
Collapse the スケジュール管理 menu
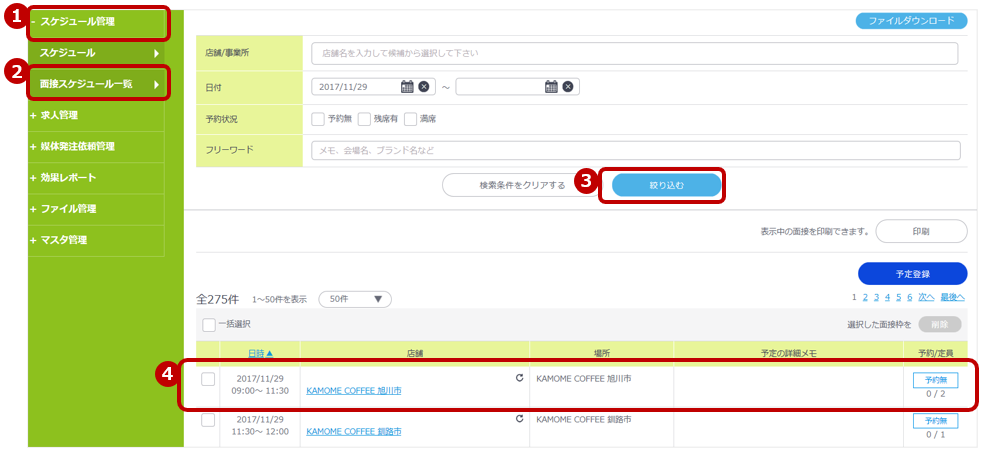(77, 21)
